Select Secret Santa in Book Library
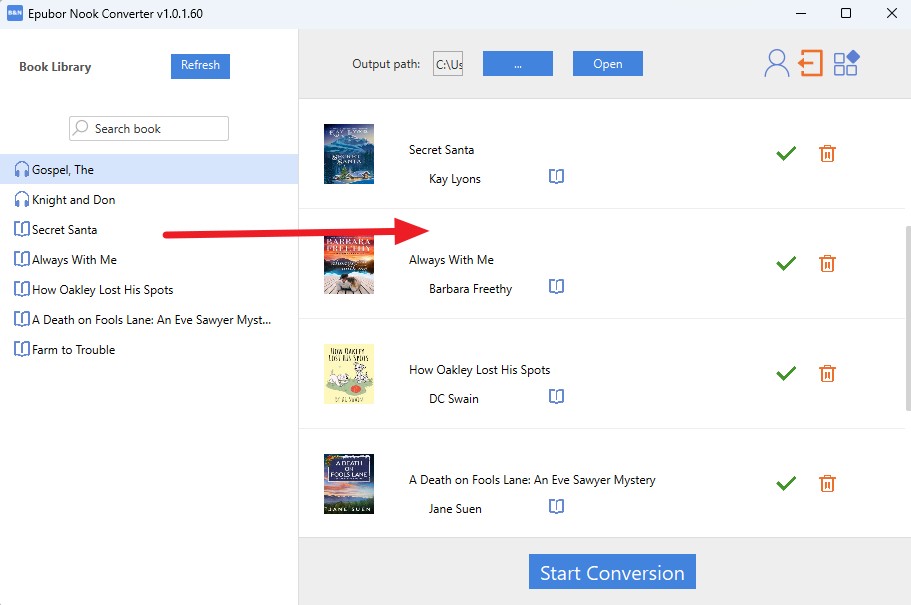 (149, 230)
